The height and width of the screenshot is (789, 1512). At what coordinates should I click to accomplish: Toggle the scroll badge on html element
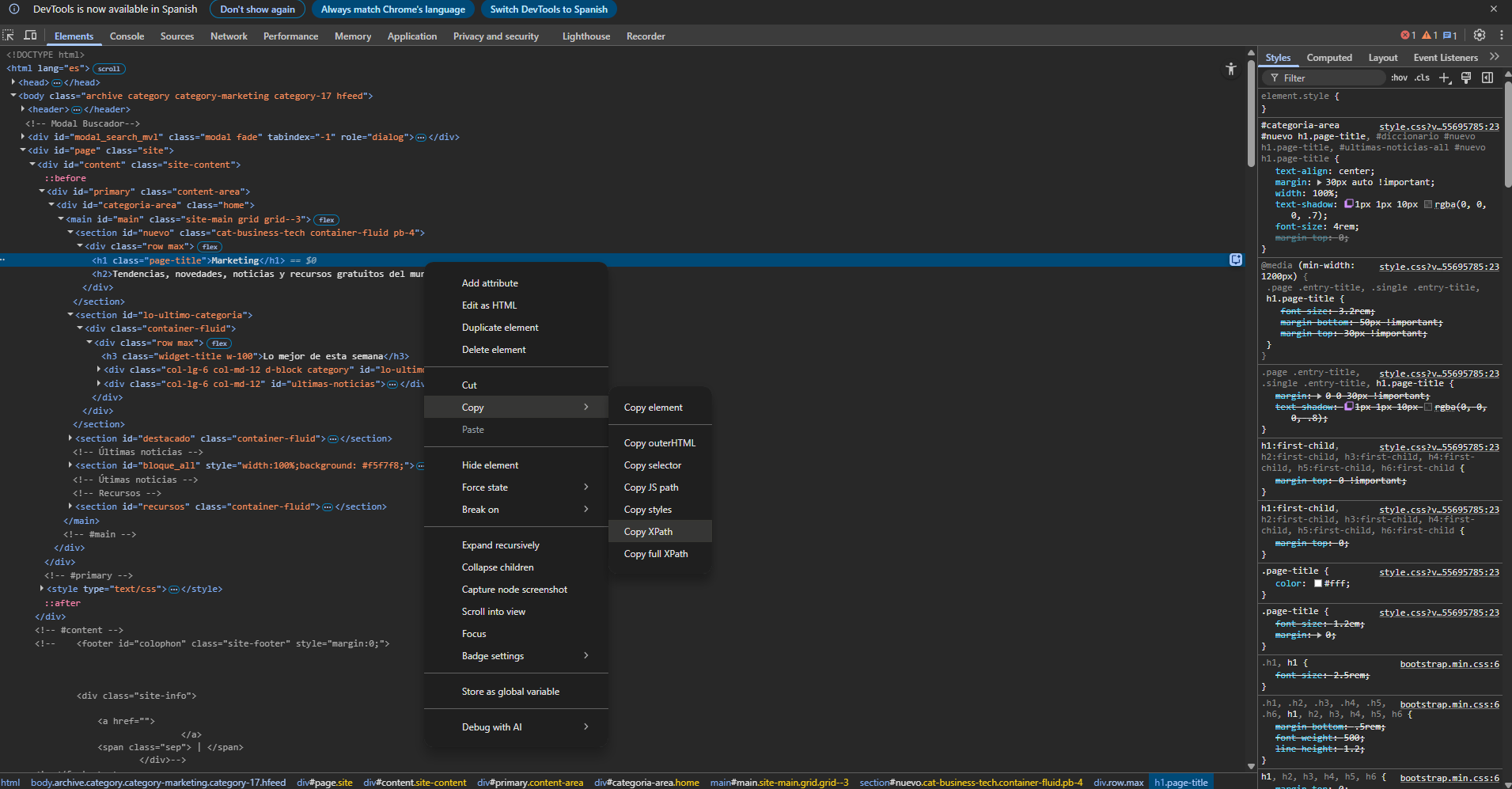108,68
